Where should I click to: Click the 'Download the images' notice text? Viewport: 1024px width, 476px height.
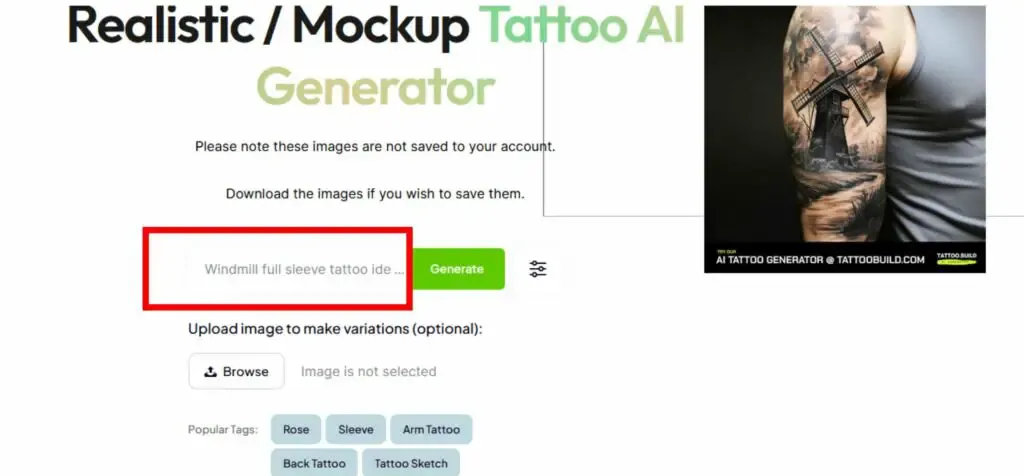click(x=375, y=194)
